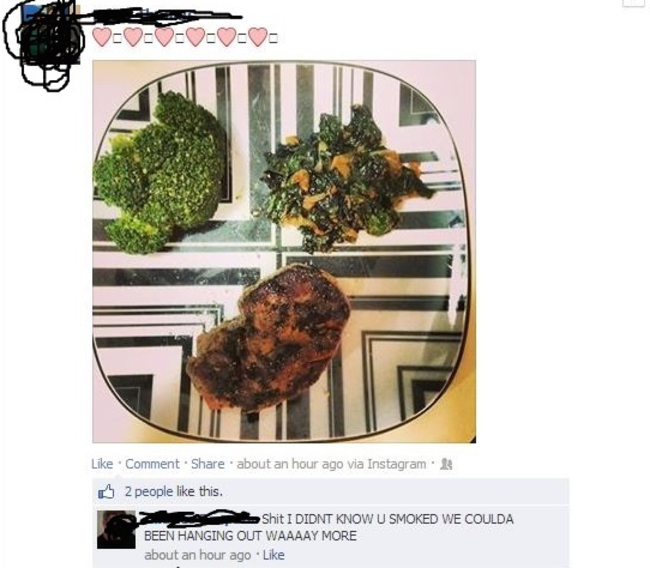Click the kale salad in the photo

[344, 178]
